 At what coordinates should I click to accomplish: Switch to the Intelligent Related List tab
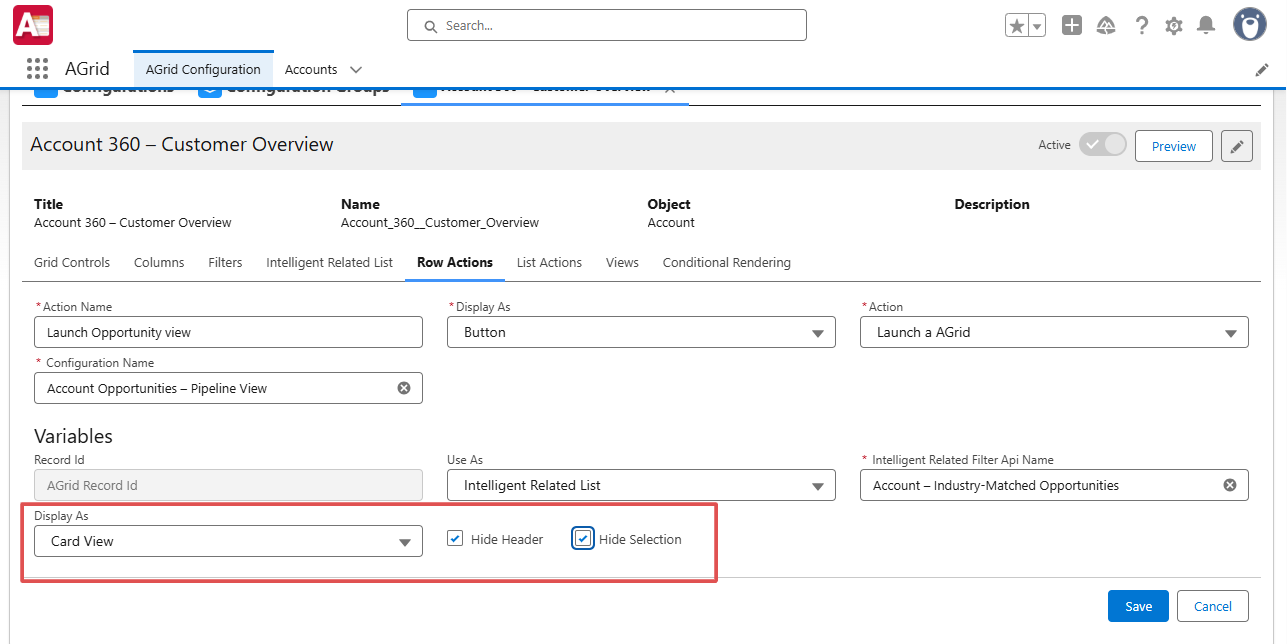pyautogui.click(x=329, y=262)
